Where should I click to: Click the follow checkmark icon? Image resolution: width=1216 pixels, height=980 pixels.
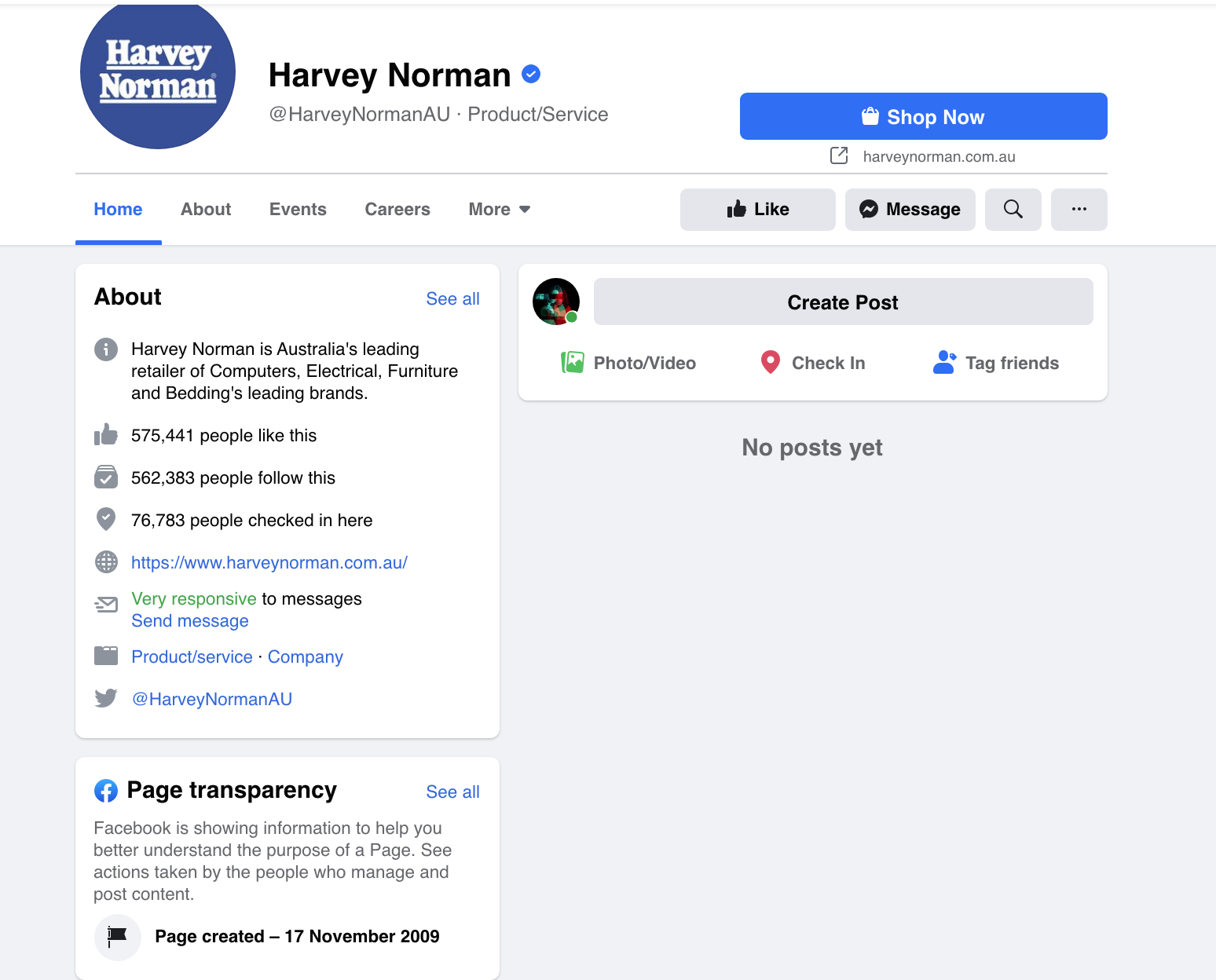106,477
